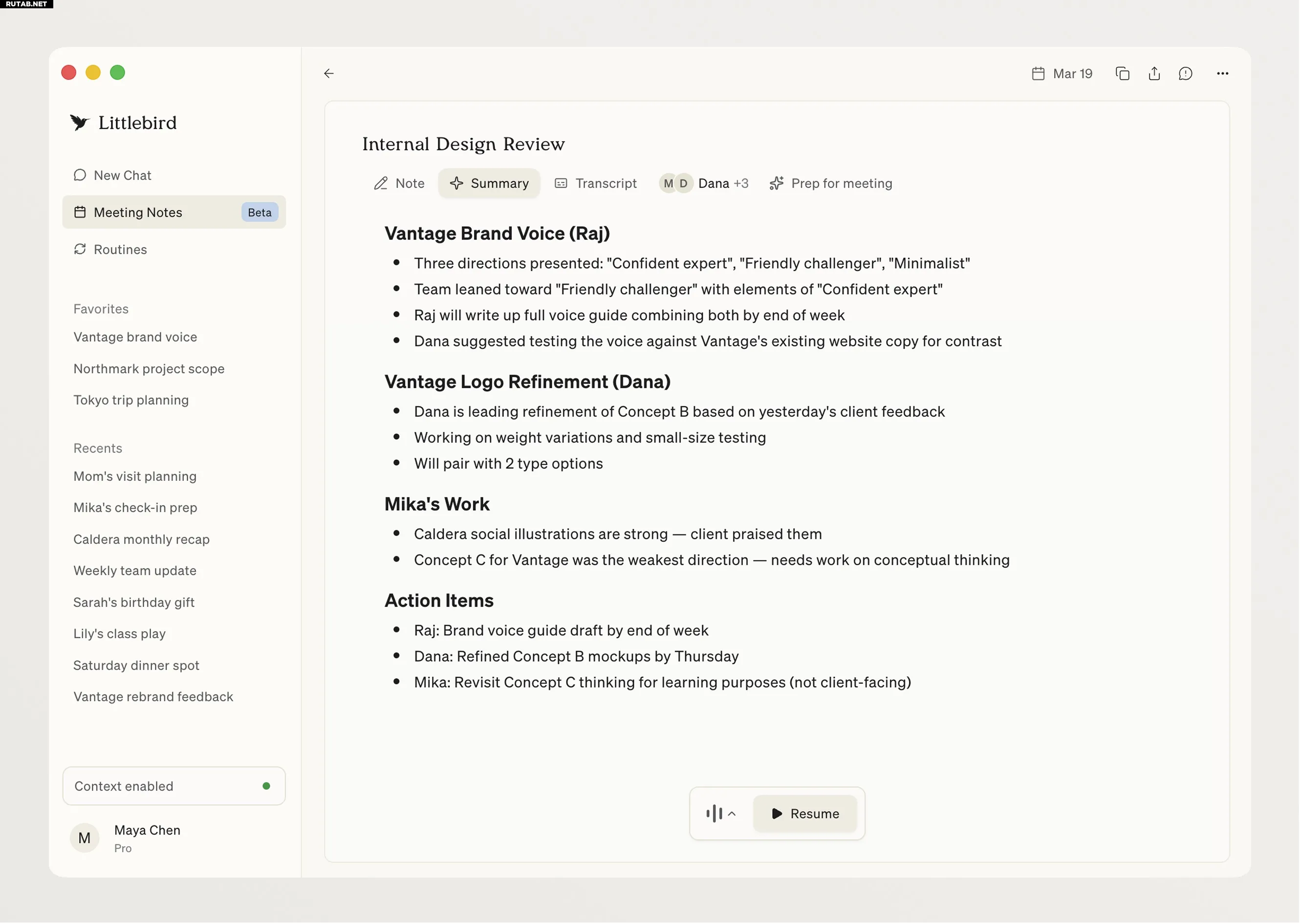Expand the audio options chevron
This screenshot has width=1300, height=924.
point(732,814)
